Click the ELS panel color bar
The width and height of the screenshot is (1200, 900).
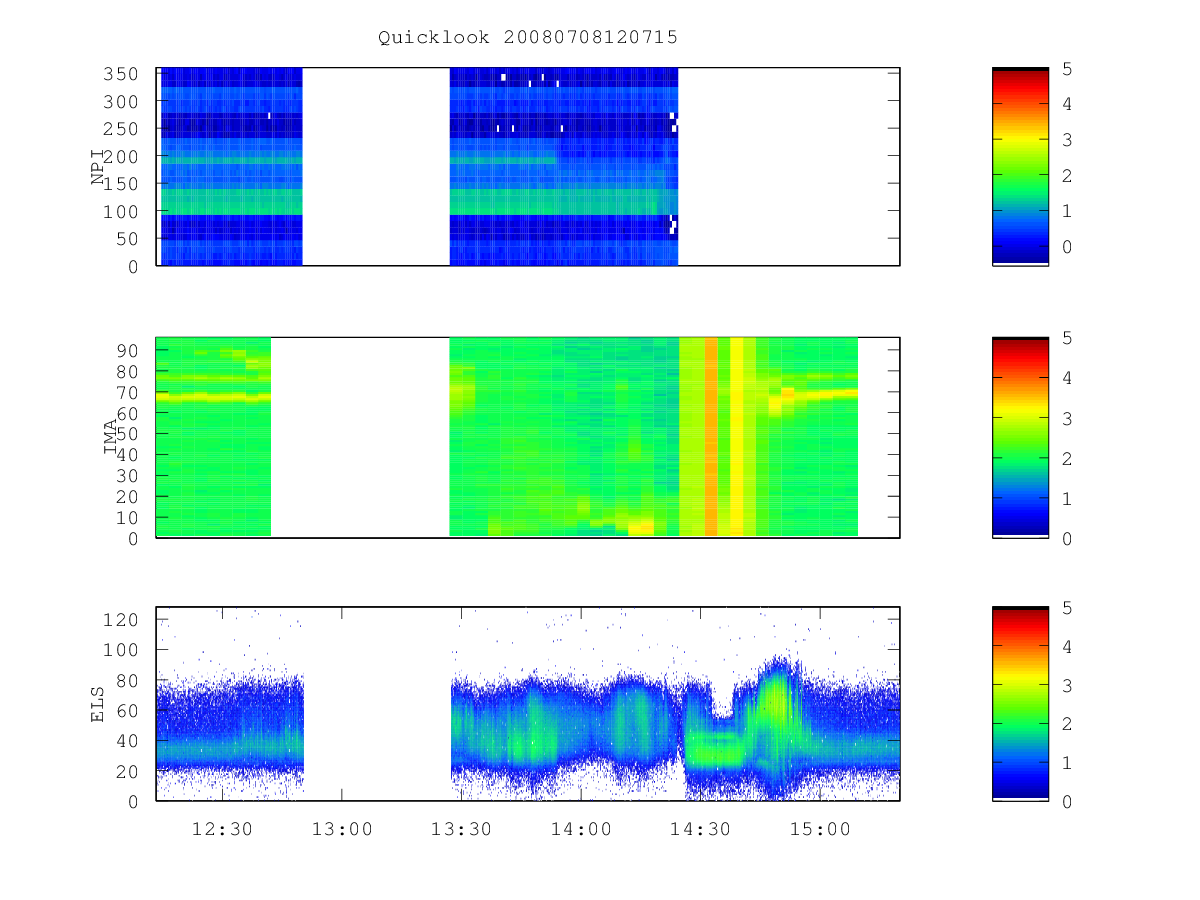[1020, 703]
